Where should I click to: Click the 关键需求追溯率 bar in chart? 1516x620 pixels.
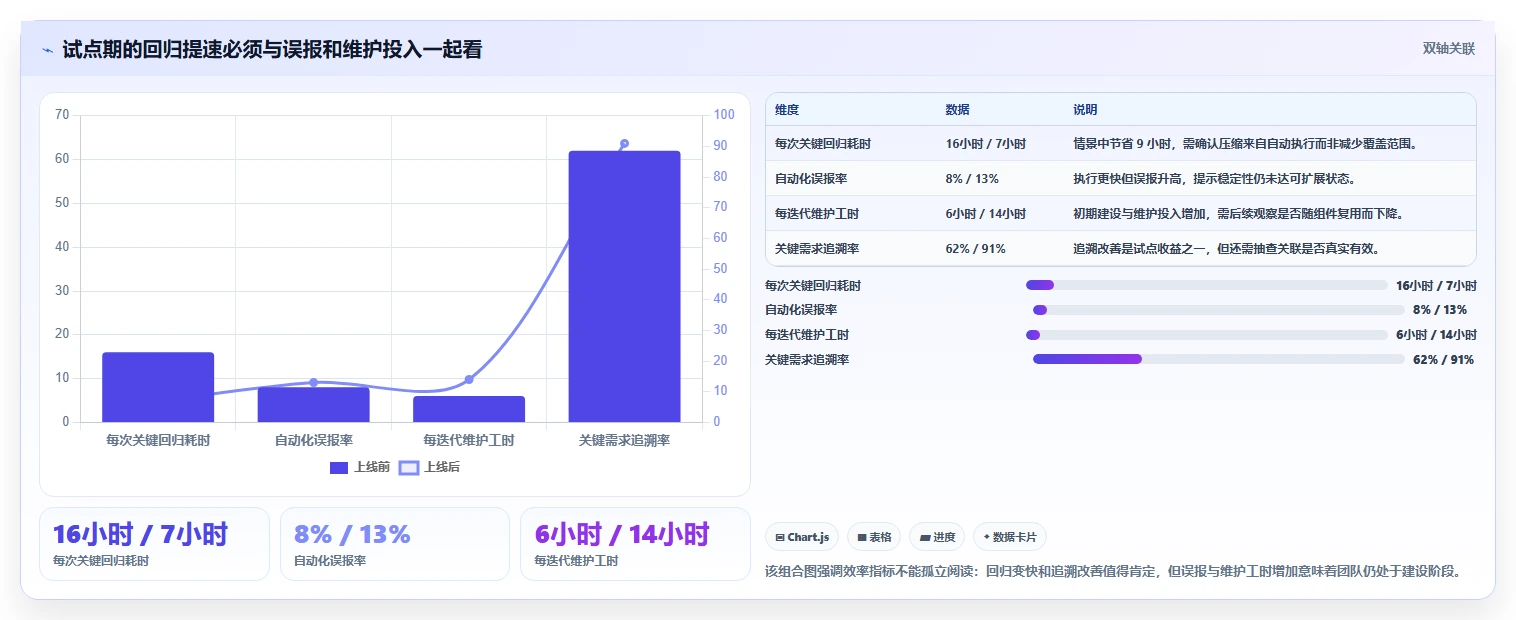pyautogui.click(x=624, y=286)
